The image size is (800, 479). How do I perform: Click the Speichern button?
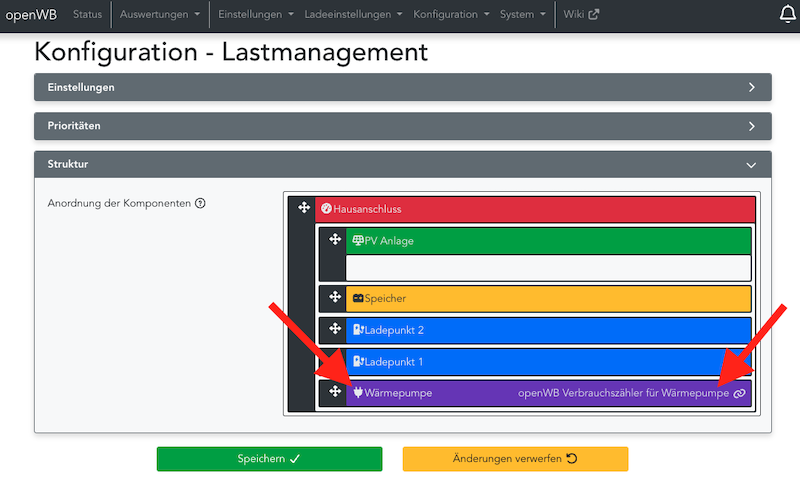[269, 459]
